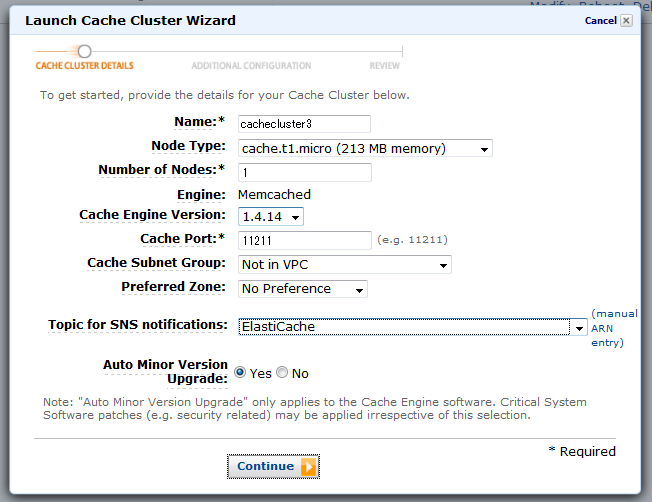Click the Topic for SNS notifications label
The height and width of the screenshot is (502, 652).
[138, 325]
